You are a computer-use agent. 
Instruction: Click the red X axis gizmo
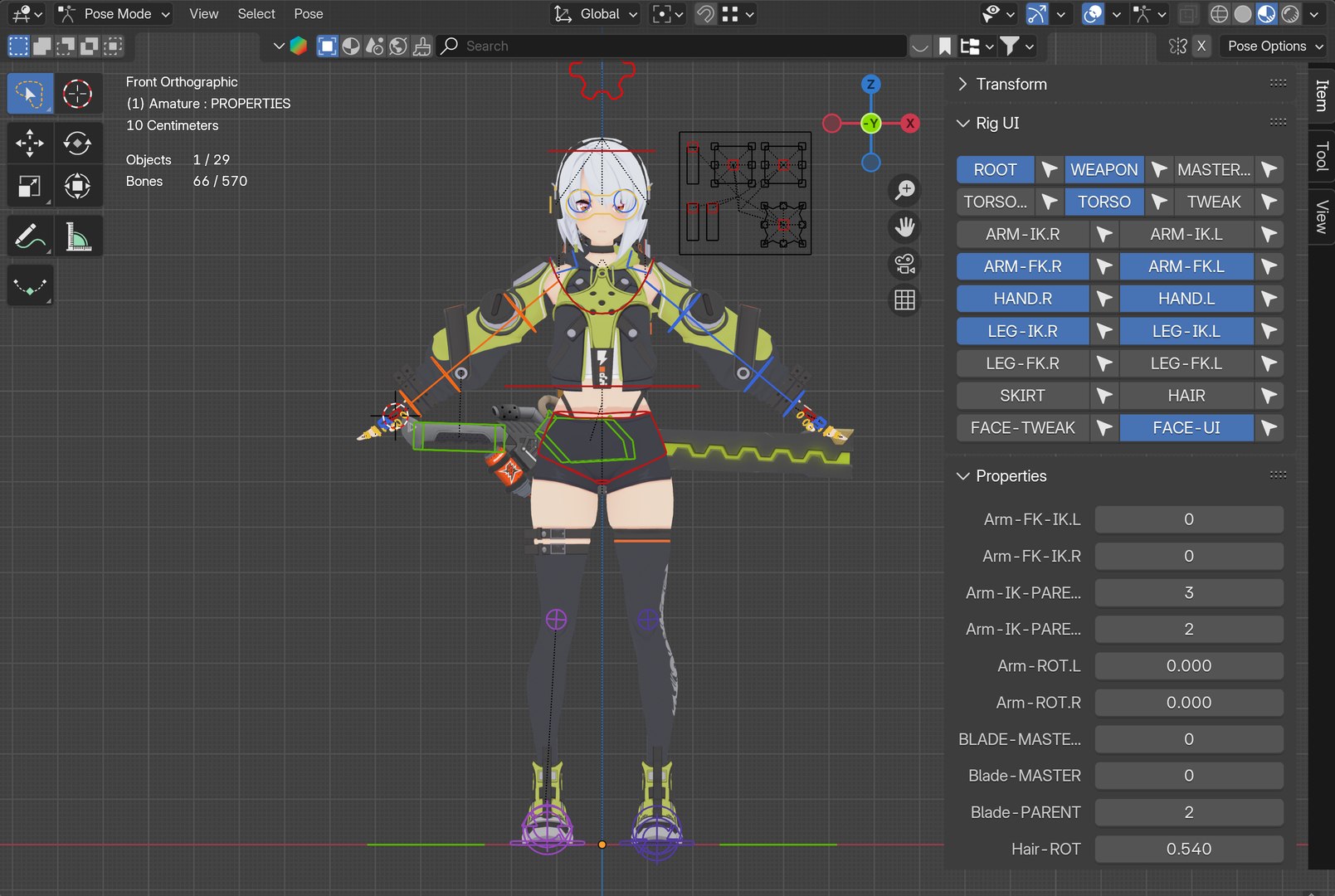tap(910, 124)
